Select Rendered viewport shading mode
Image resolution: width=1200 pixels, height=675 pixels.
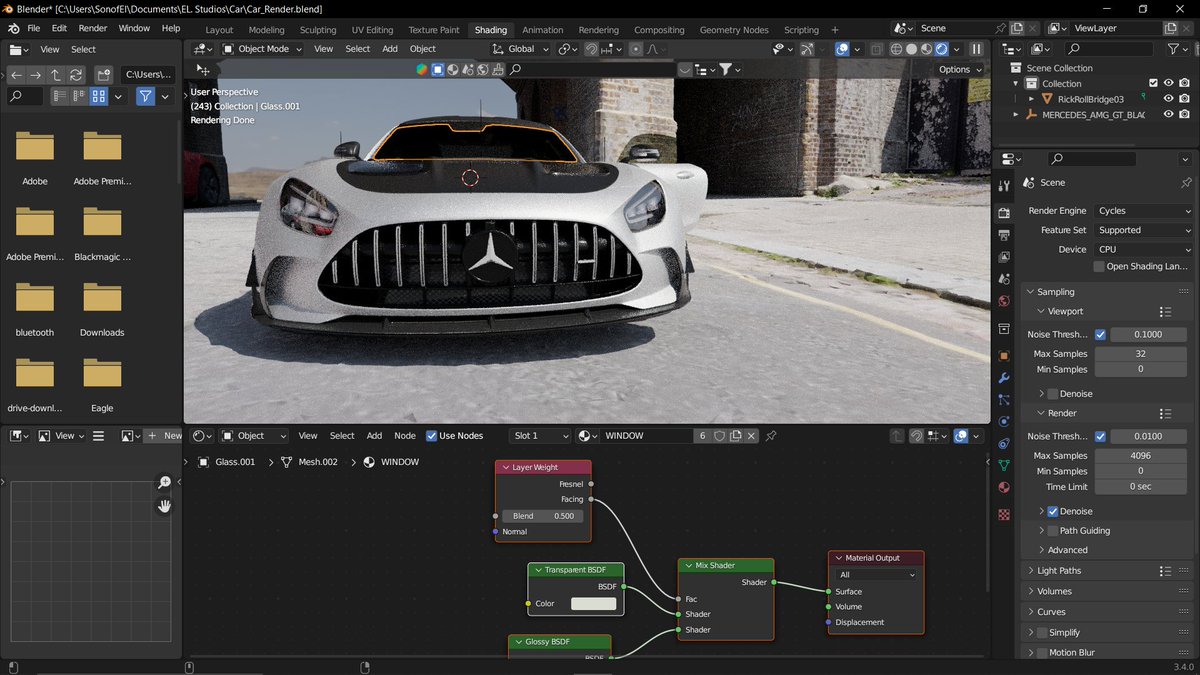[941, 48]
